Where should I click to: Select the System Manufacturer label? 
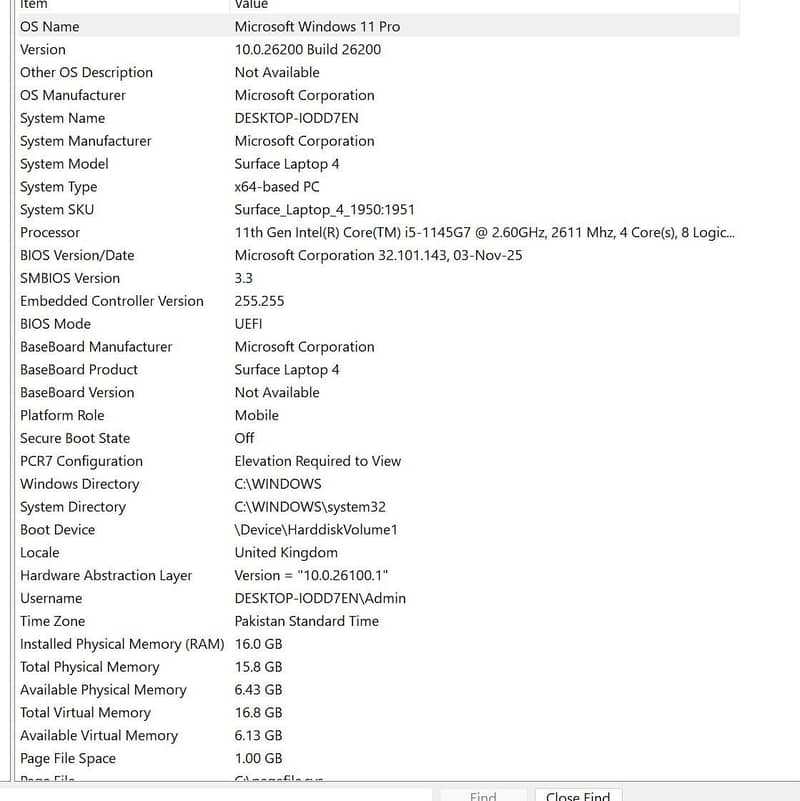[x=86, y=141]
